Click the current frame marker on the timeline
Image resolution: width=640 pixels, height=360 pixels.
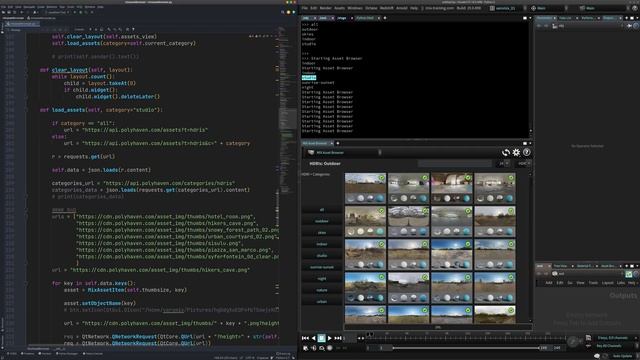[x=369, y=334]
